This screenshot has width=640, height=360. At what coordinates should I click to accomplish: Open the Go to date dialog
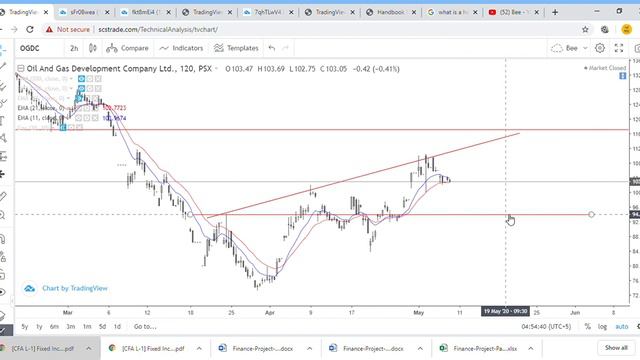click(x=145, y=327)
